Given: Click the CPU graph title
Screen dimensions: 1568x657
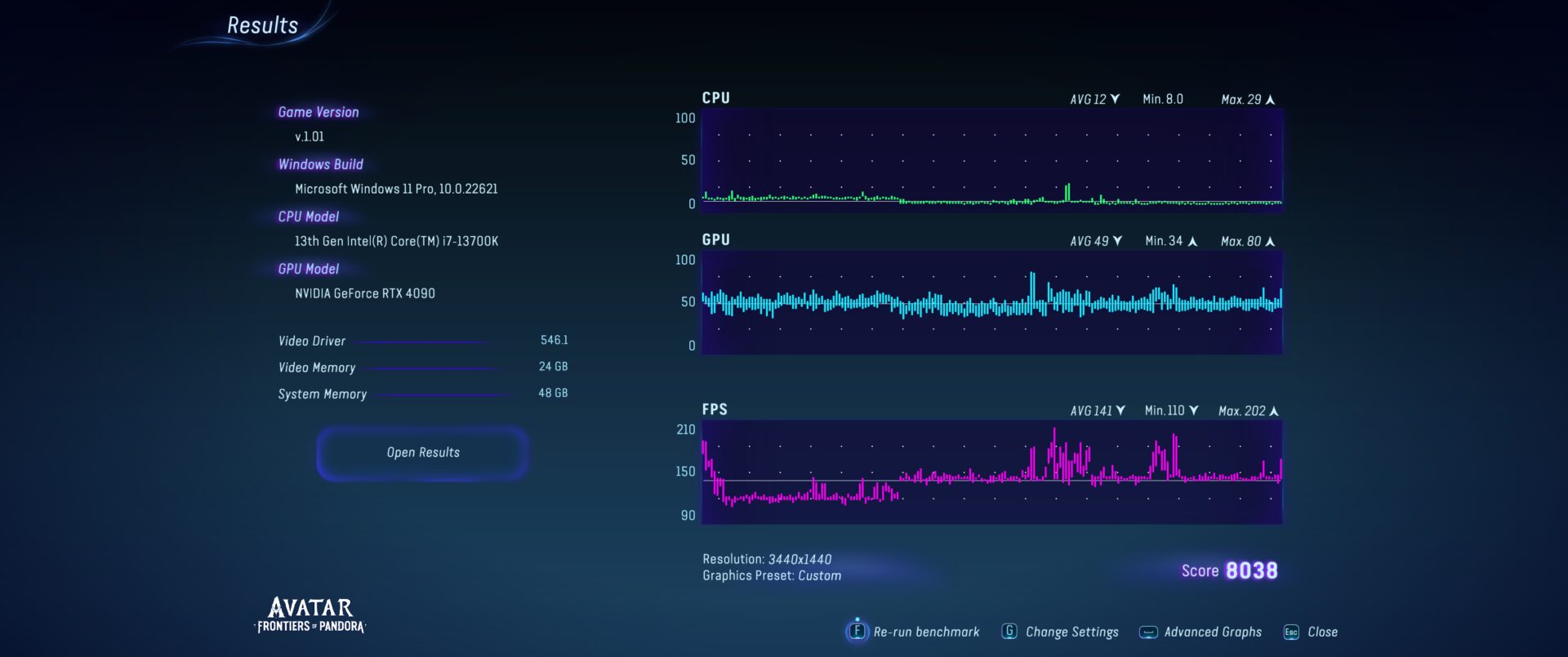Looking at the screenshot, I should [x=716, y=97].
